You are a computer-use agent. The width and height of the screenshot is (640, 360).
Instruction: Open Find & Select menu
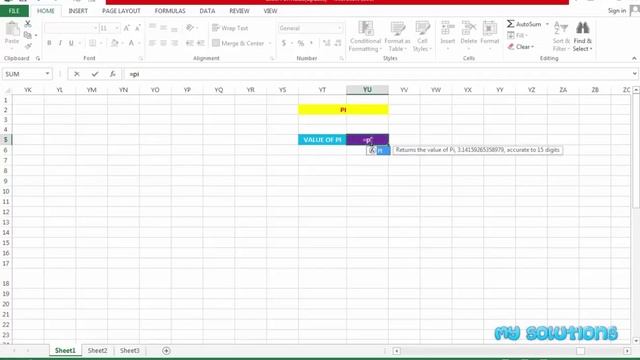tap(582, 37)
